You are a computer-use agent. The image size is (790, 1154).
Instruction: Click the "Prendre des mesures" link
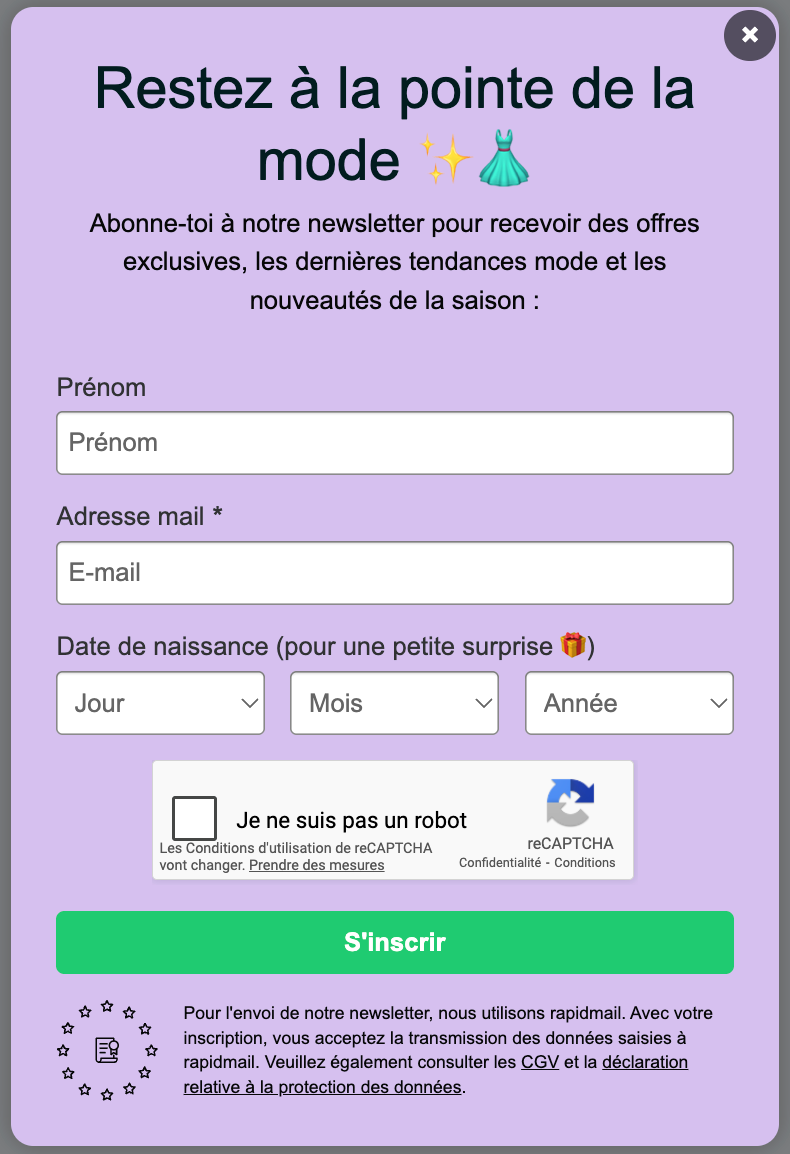pos(316,865)
